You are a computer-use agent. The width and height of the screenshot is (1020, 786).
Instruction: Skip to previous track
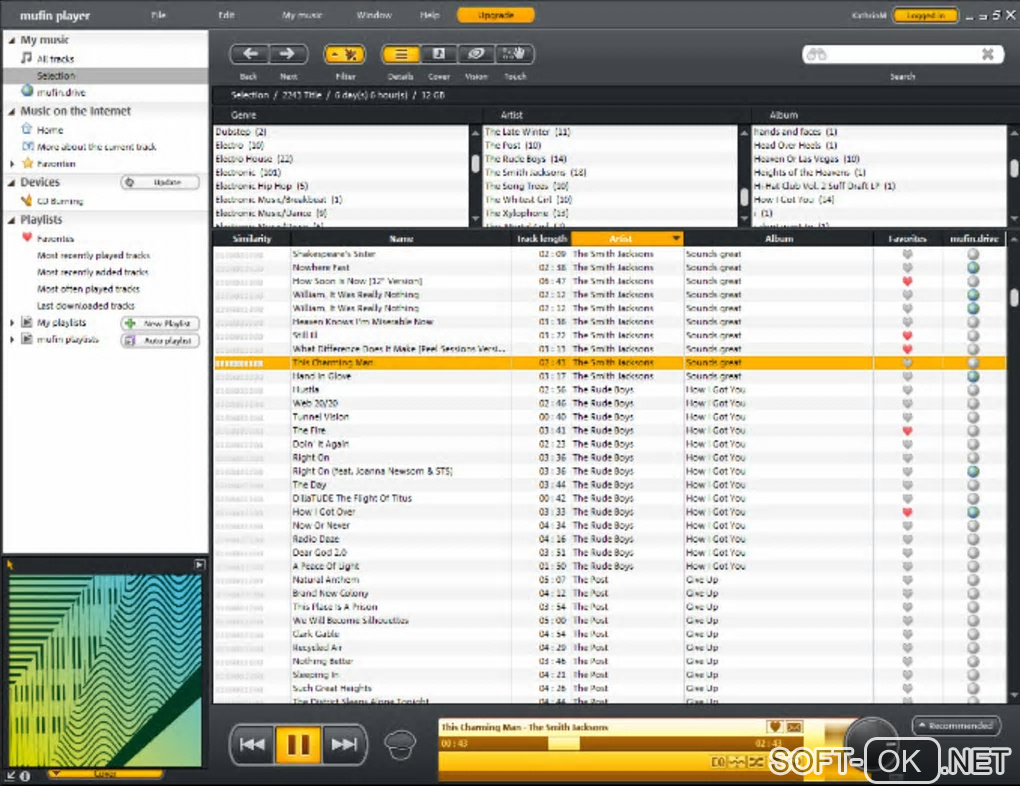click(x=252, y=744)
